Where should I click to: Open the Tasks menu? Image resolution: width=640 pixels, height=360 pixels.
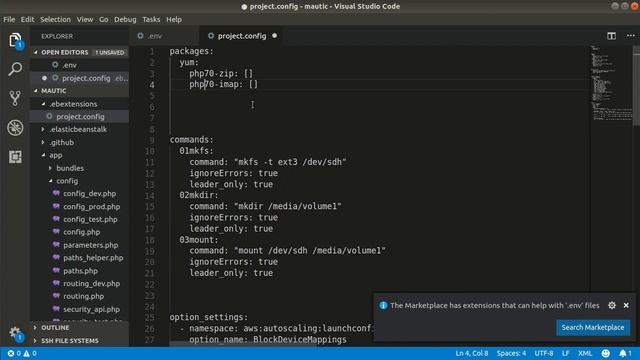tap(151, 19)
